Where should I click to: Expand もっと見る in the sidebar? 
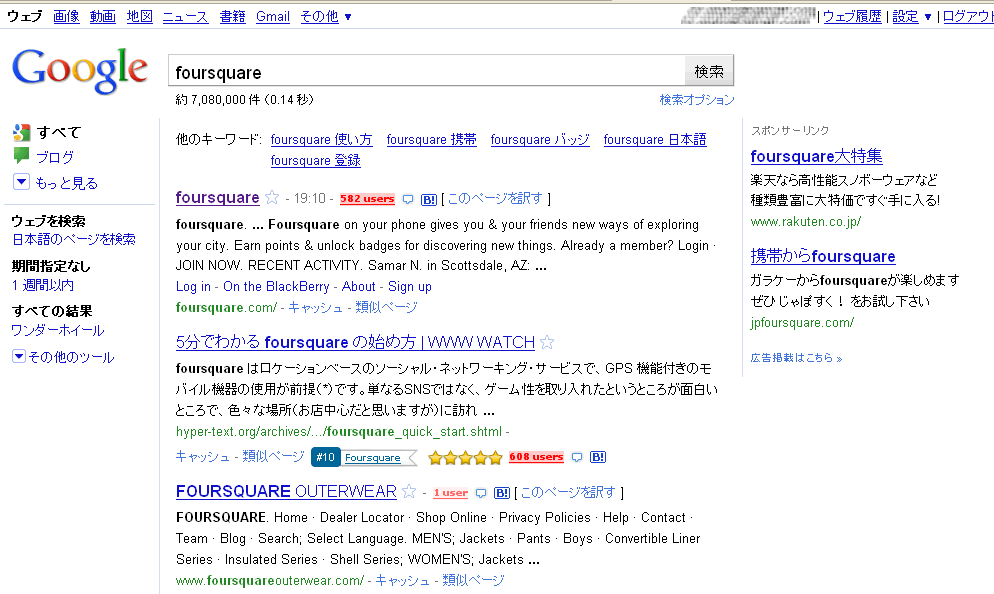coord(56,183)
